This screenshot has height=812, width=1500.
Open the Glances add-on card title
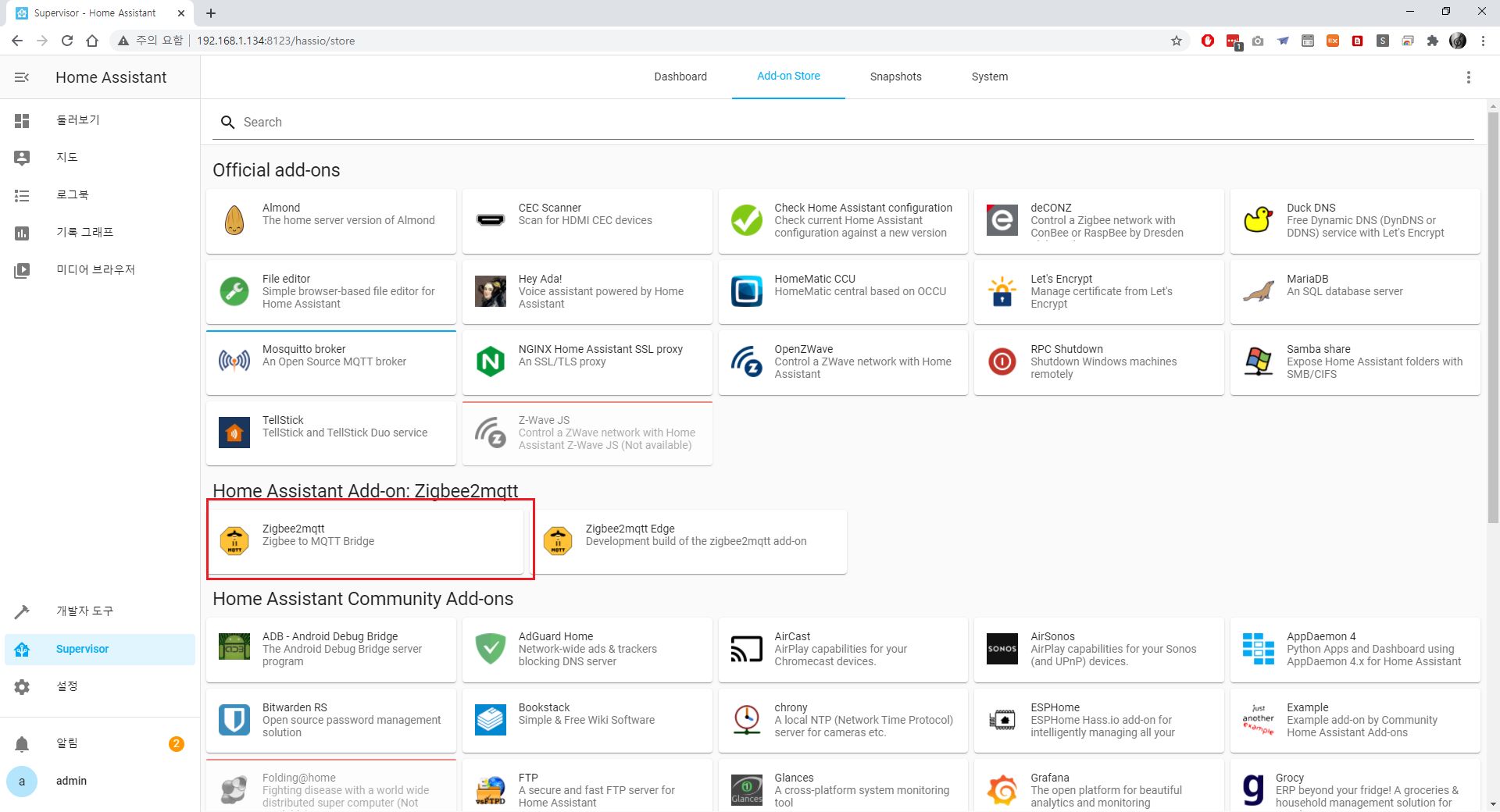pyautogui.click(x=794, y=778)
